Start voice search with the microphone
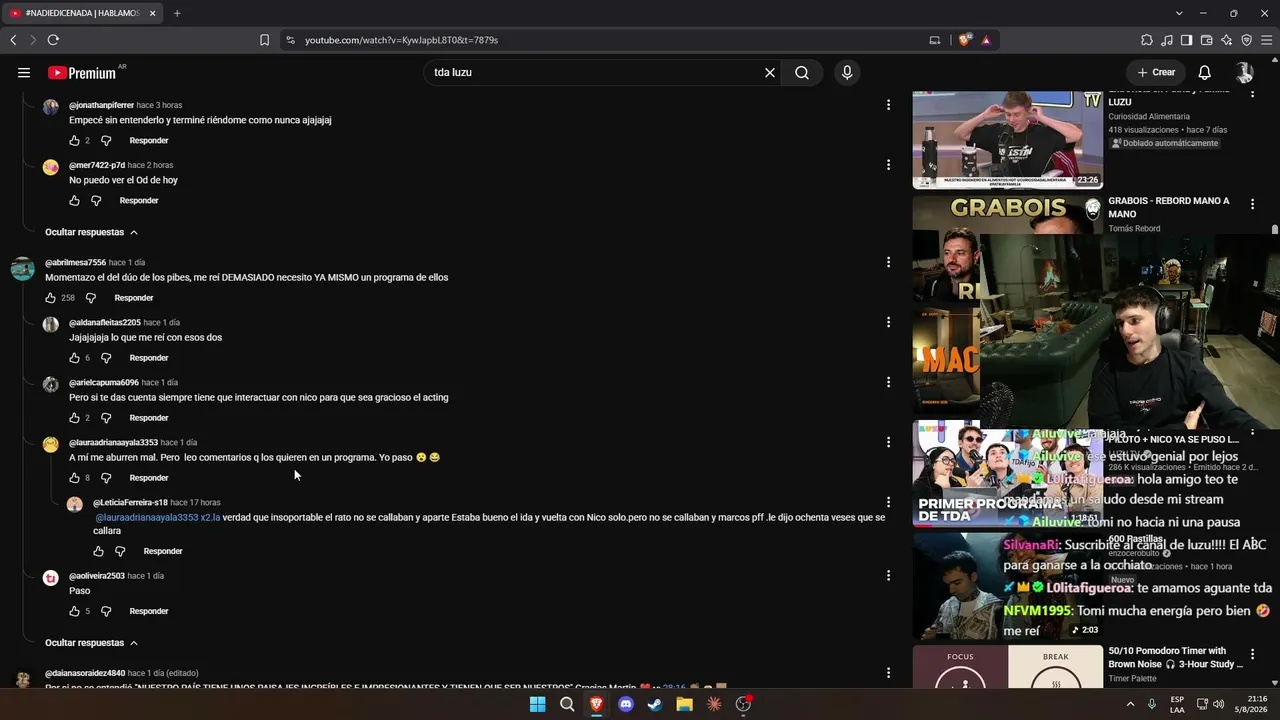 (847, 72)
